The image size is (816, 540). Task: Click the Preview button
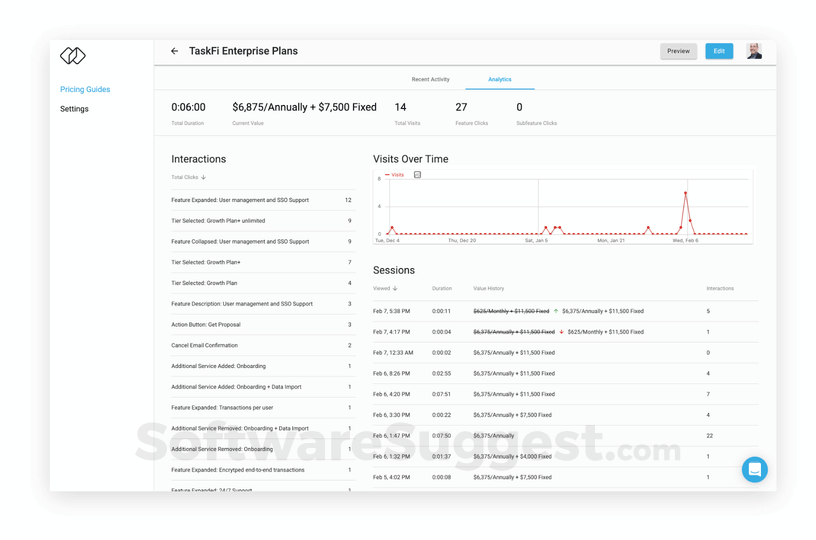tap(679, 51)
